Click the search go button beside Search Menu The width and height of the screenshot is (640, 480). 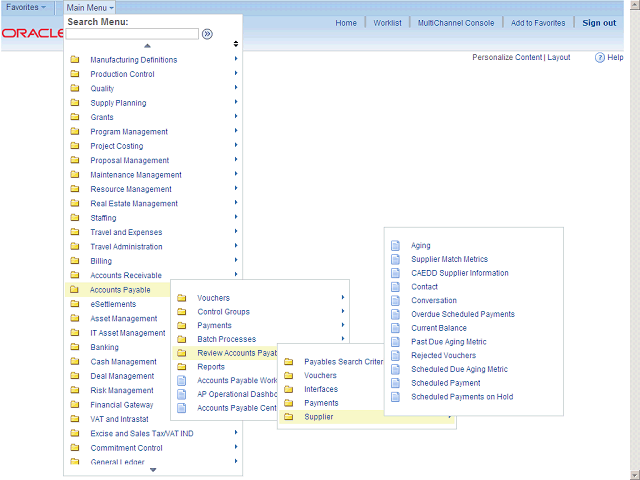pyautogui.click(x=207, y=34)
